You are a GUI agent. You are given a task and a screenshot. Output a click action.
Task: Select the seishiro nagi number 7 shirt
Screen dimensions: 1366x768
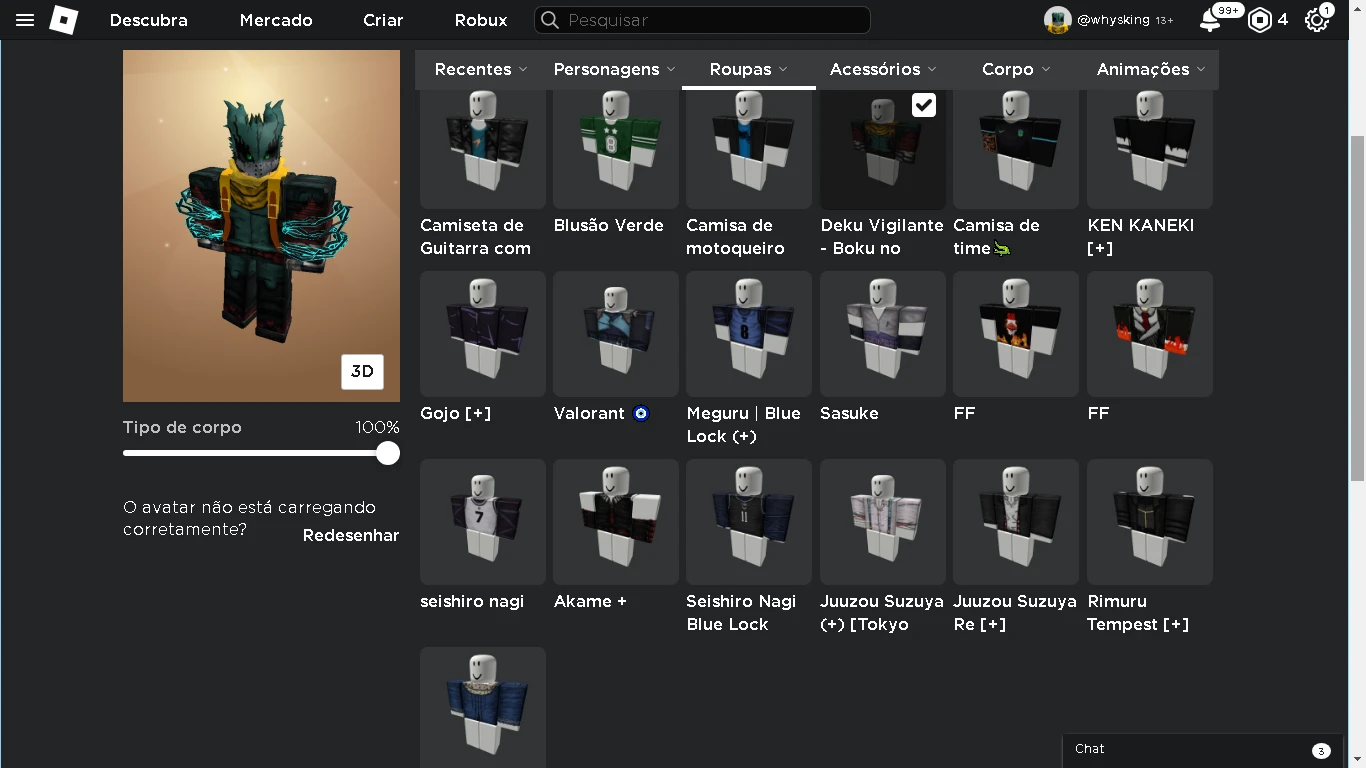tap(483, 522)
